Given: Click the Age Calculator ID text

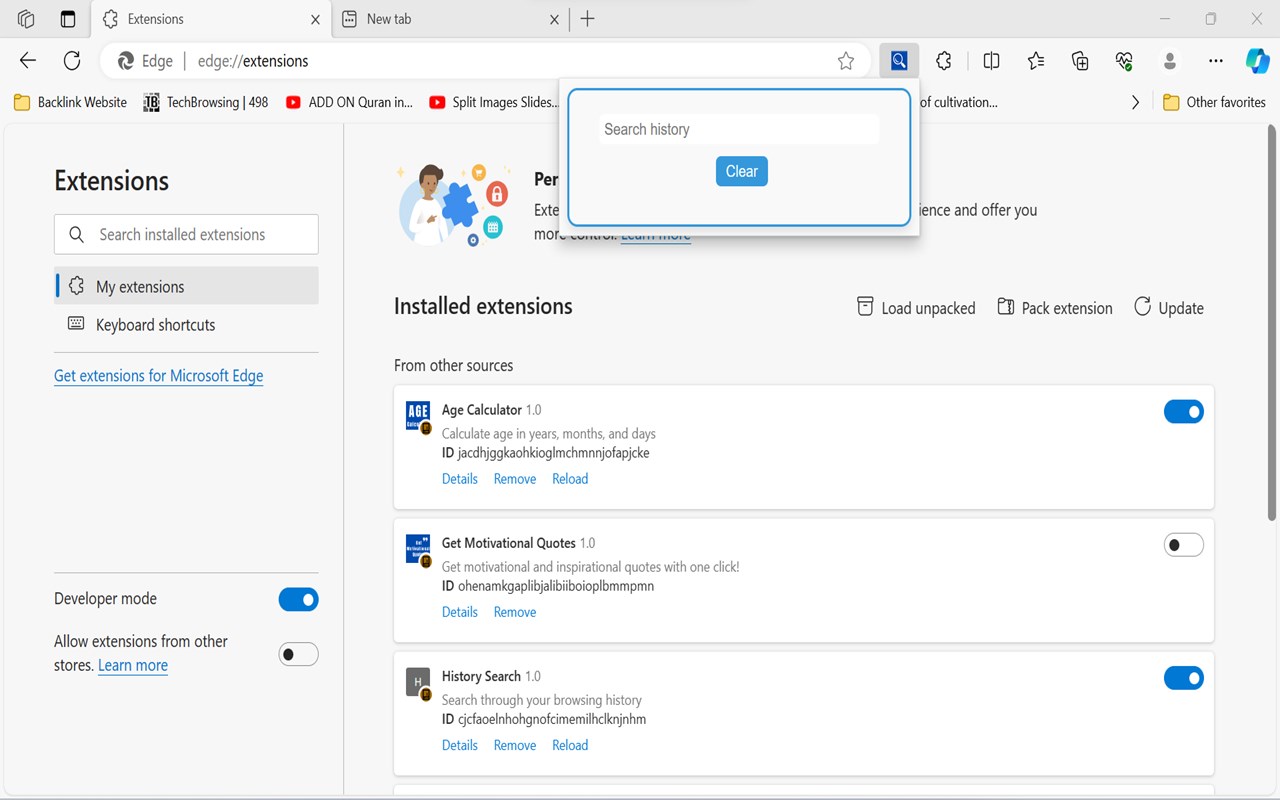Looking at the screenshot, I should pyautogui.click(x=546, y=453).
